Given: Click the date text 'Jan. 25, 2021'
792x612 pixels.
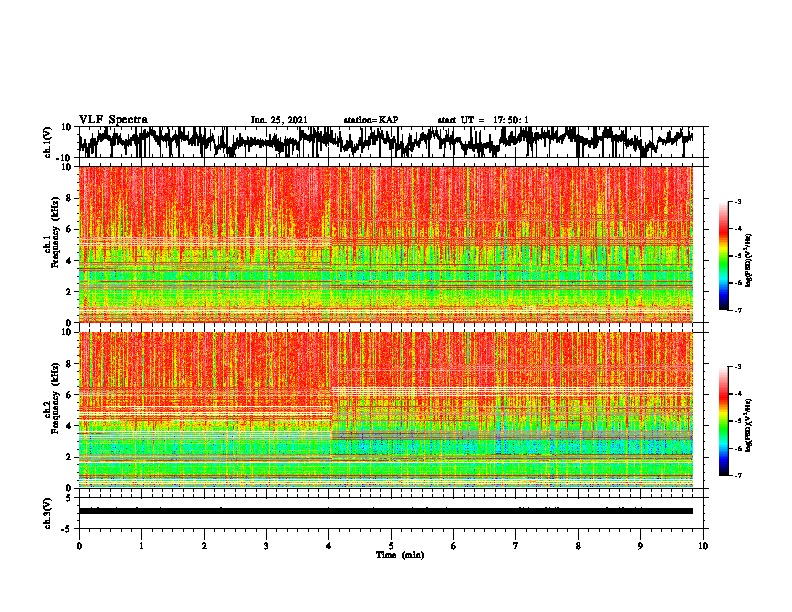Looking at the screenshot, I should click(x=279, y=120).
